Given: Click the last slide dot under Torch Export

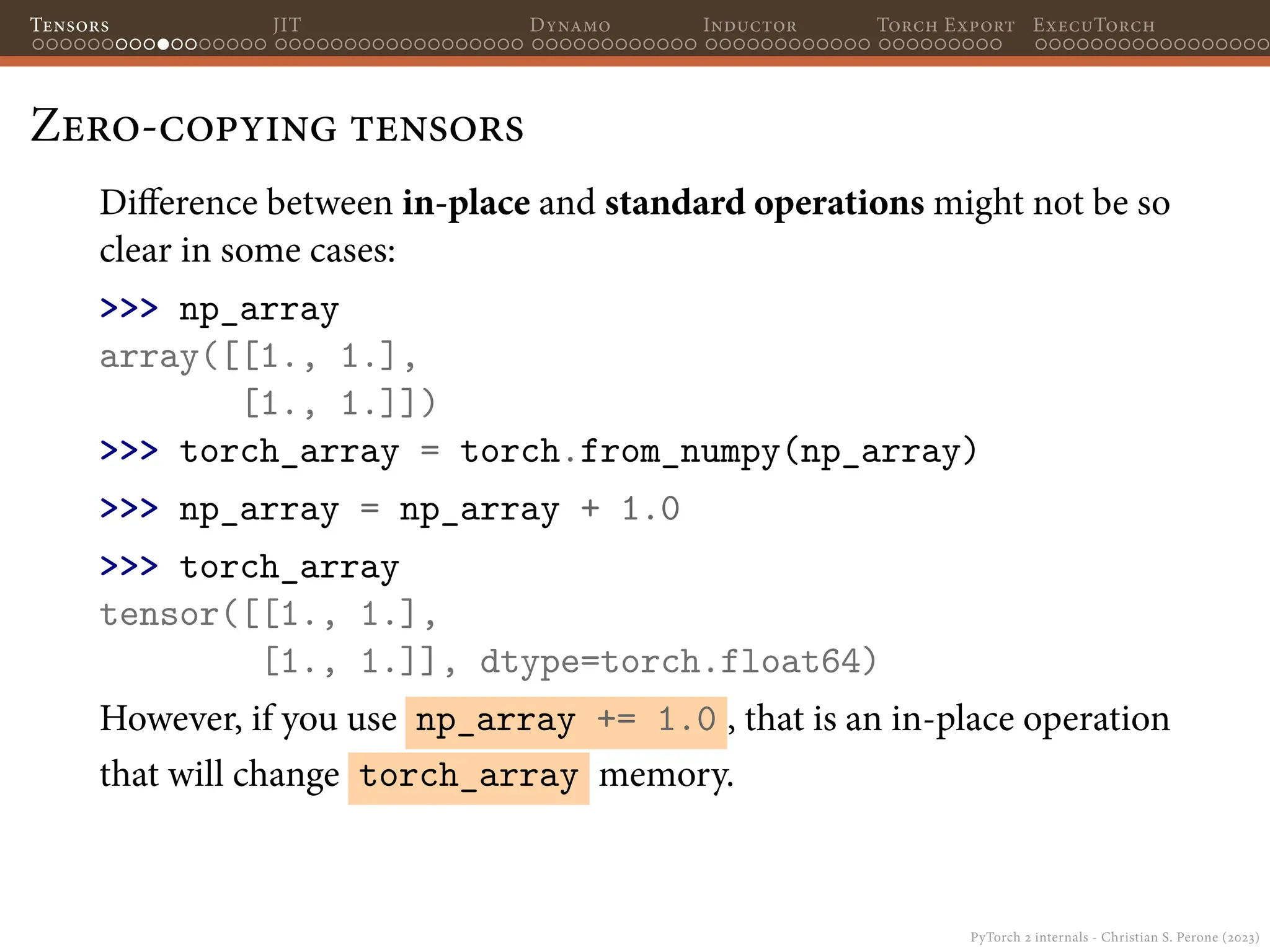Looking at the screenshot, I should click(996, 45).
